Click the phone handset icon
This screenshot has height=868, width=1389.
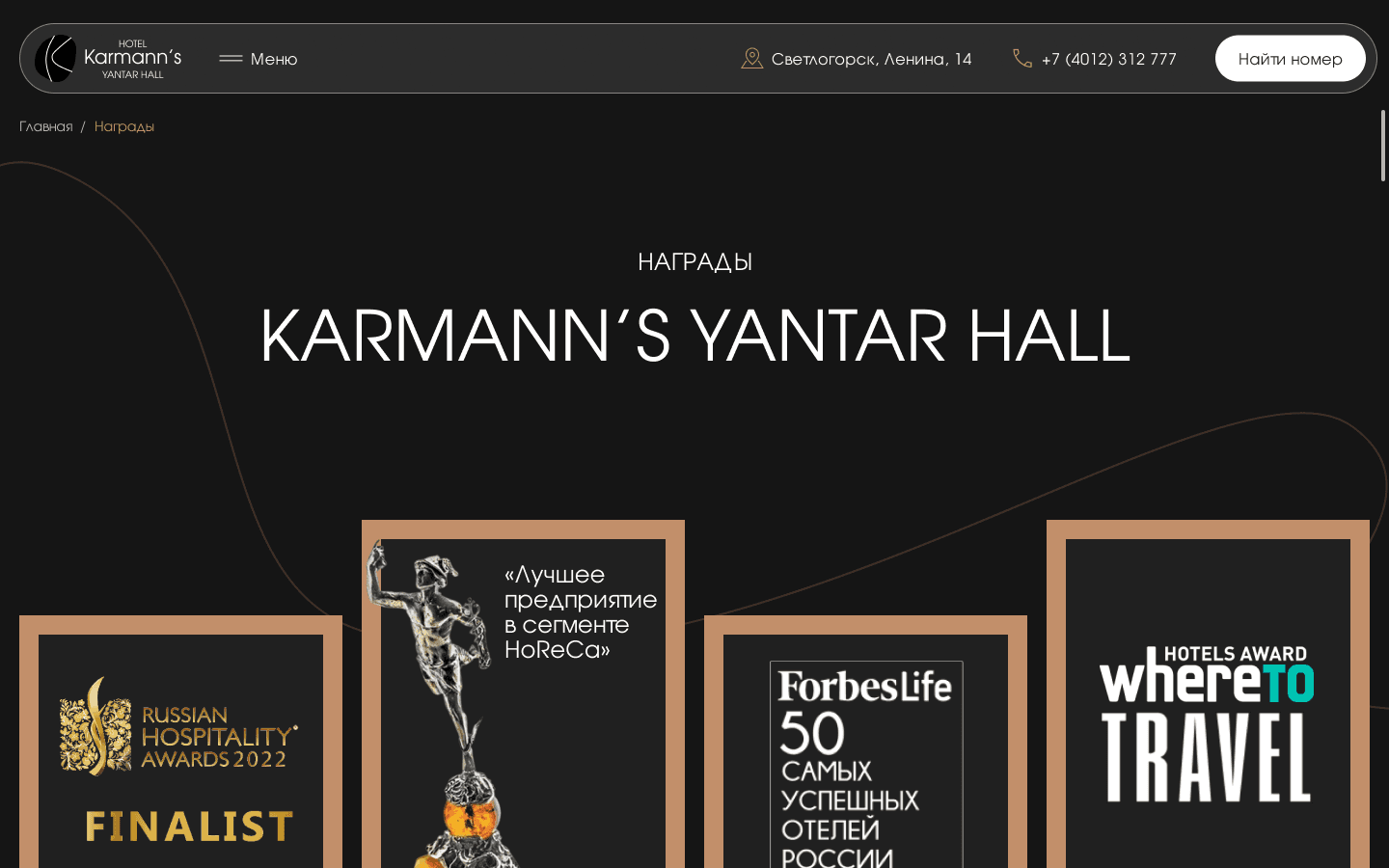coord(1022,59)
